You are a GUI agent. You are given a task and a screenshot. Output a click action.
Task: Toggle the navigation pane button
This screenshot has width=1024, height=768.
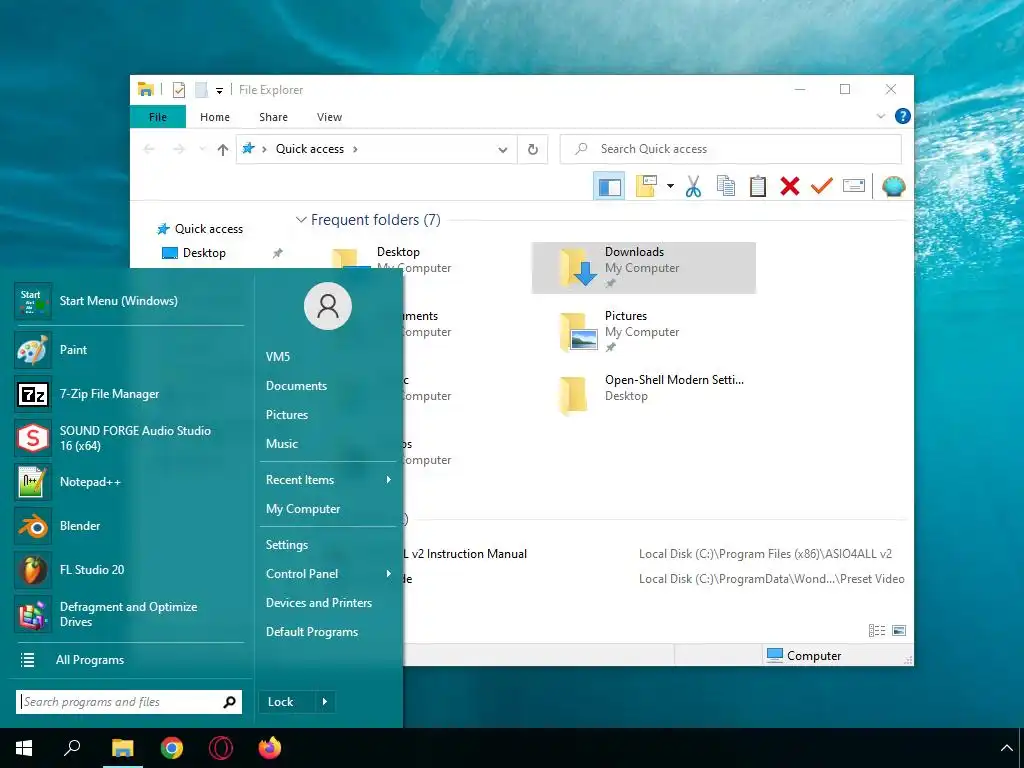[609, 187]
